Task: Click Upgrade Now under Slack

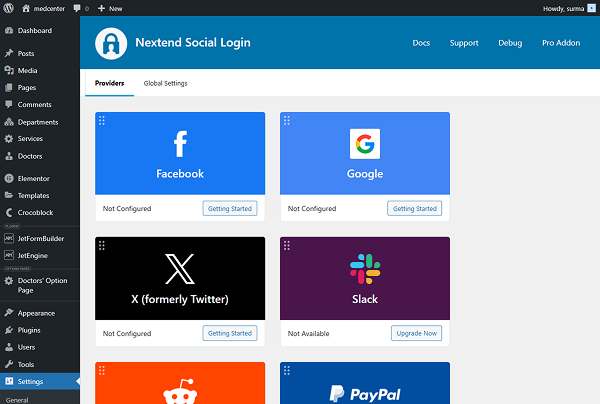Action: 417,333
